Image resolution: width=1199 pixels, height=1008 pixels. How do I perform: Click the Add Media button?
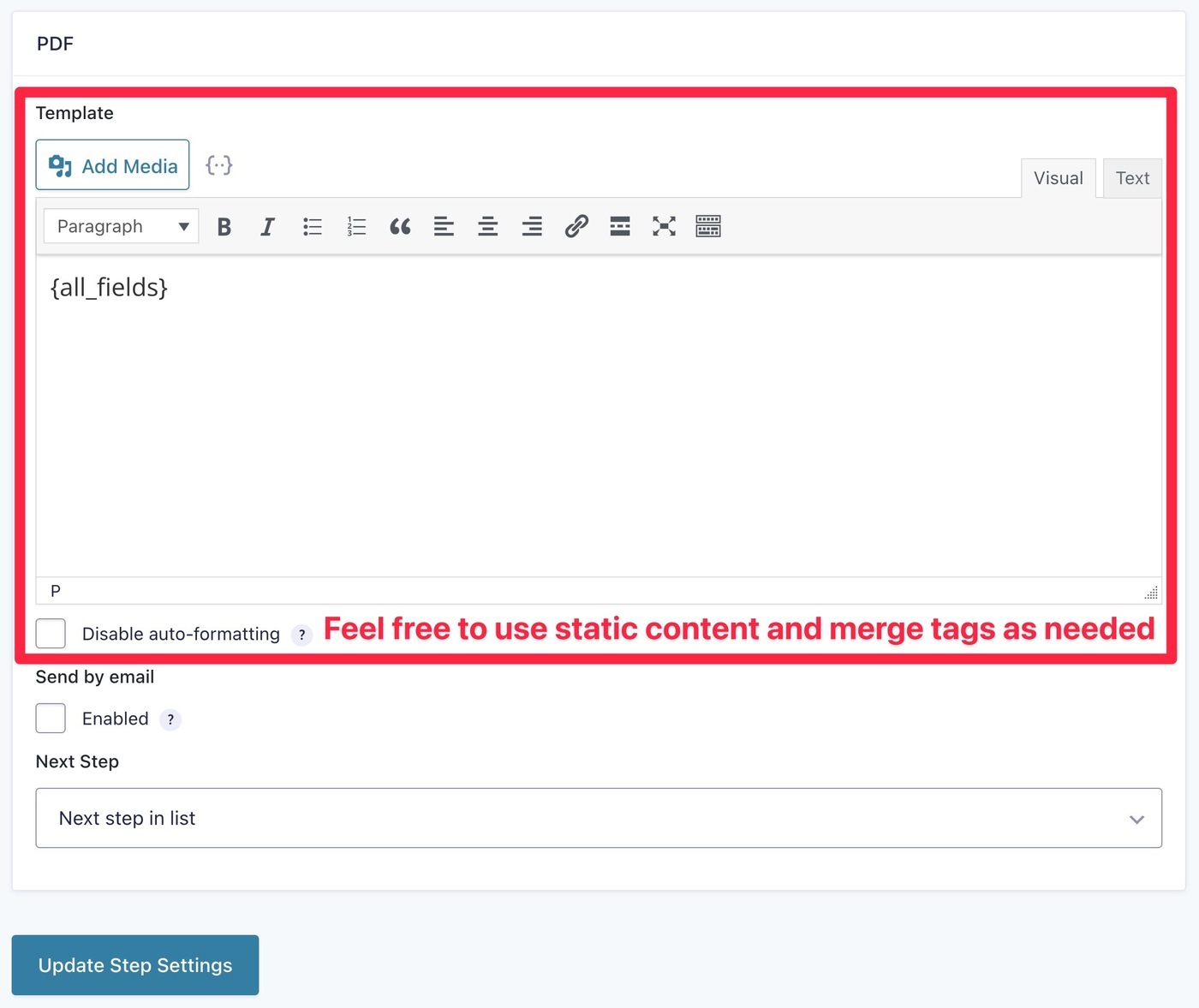[x=112, y=164]
